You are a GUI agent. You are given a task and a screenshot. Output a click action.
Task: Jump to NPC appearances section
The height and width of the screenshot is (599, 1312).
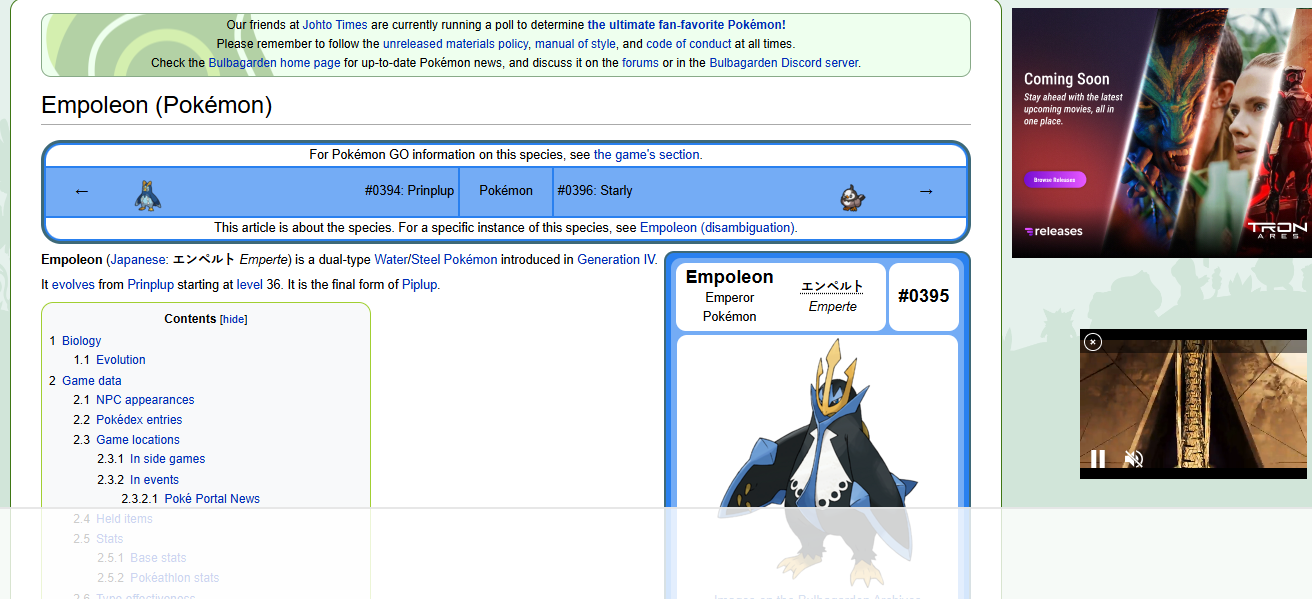(145, 400)
